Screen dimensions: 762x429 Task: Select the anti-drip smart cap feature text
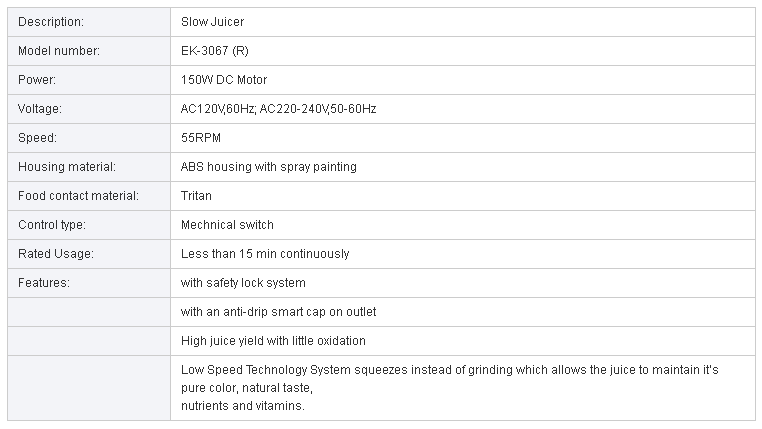point(278,312)
